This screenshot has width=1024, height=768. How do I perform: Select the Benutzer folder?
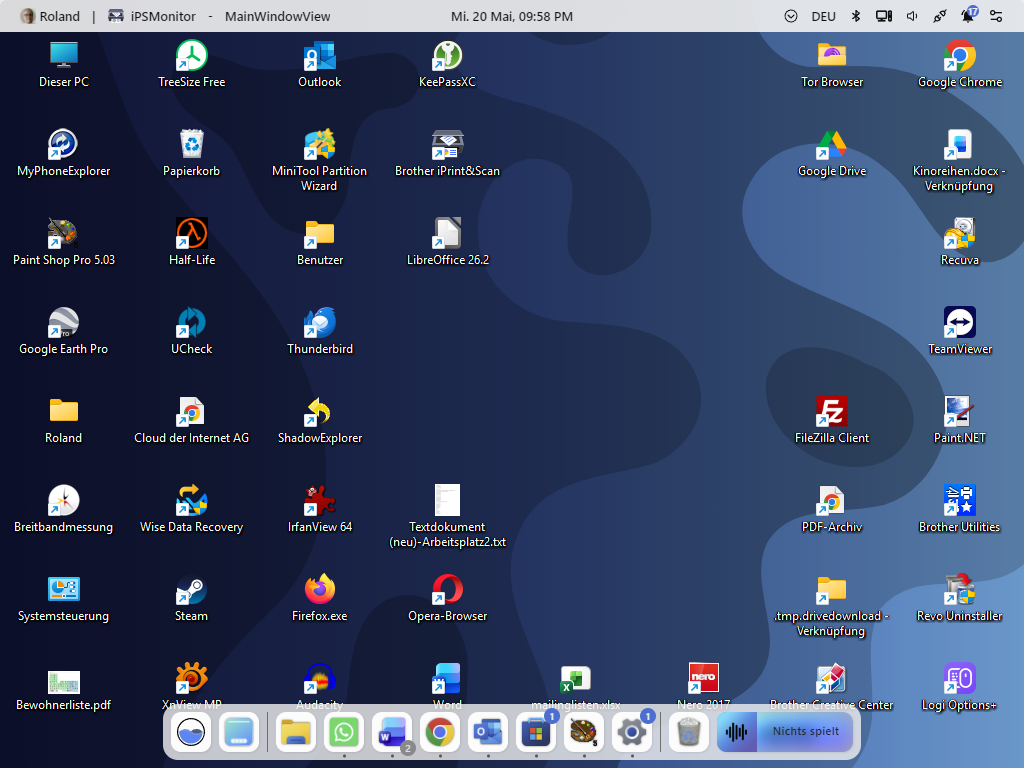click(319, 242)
